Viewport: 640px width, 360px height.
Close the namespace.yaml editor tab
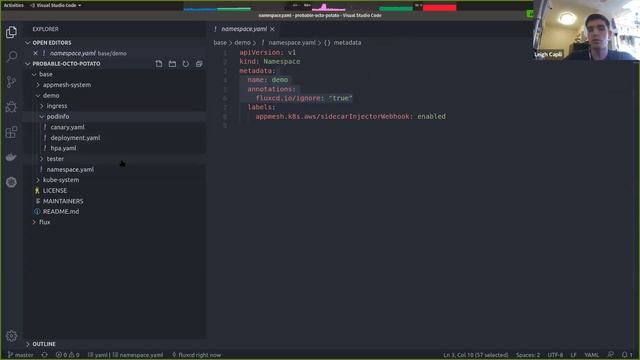[272, 29]
